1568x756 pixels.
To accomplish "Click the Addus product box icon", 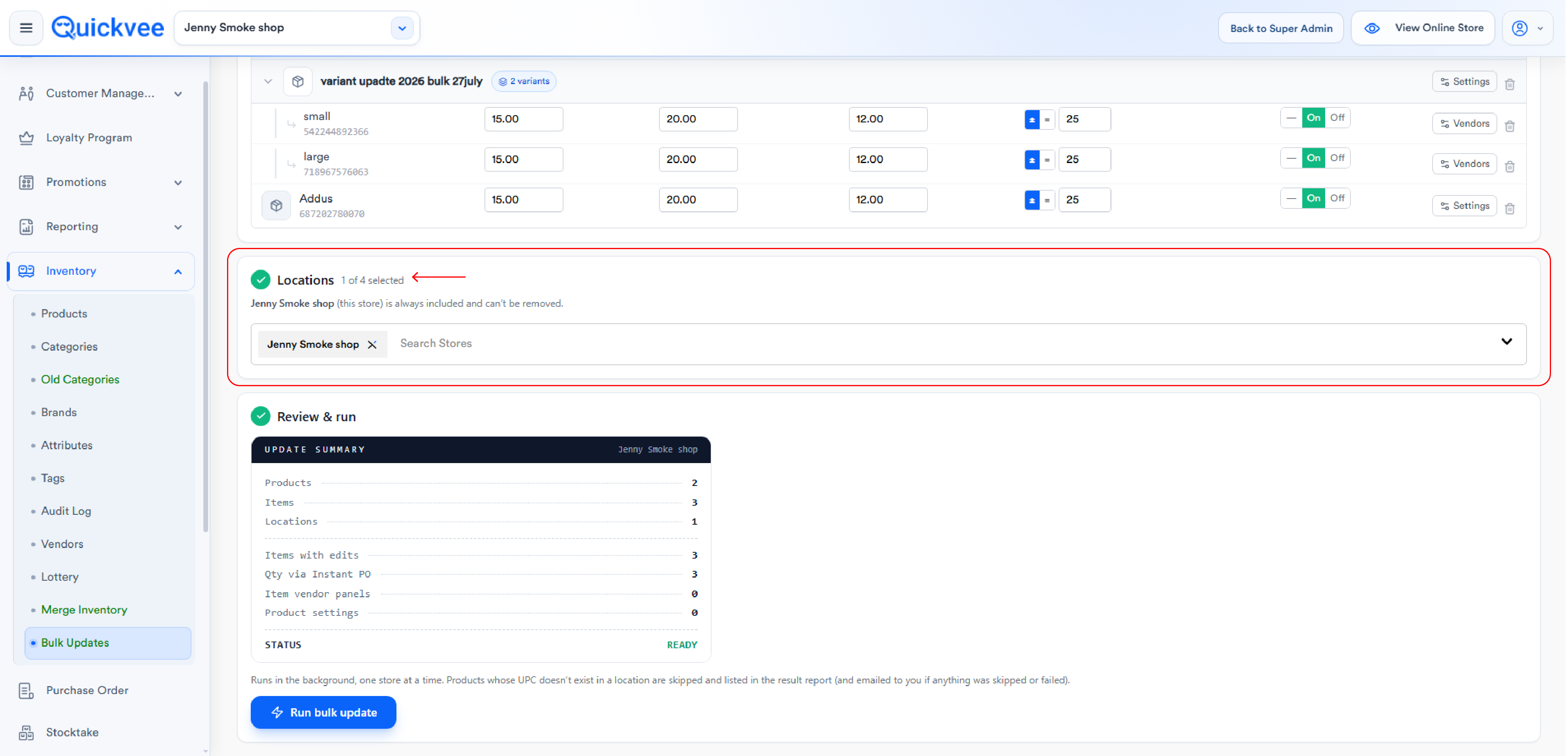I will 276,206.
